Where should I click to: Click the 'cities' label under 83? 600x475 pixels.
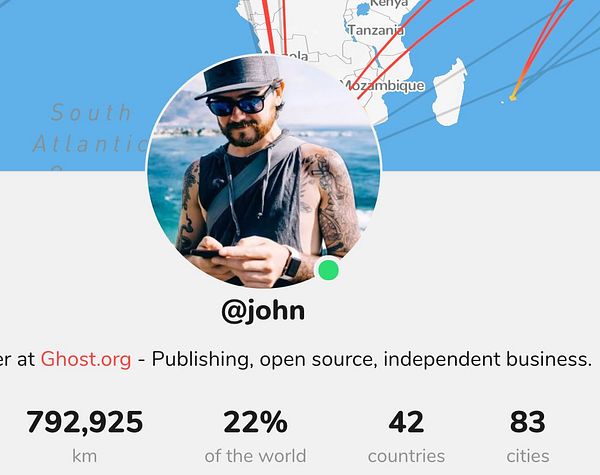coord(528,456)
